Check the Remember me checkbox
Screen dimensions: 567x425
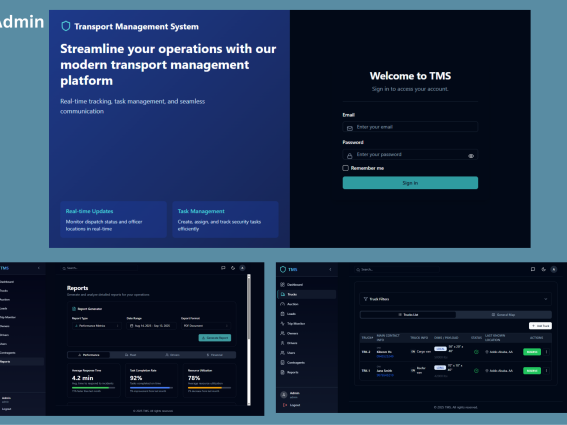coord(345,168)
